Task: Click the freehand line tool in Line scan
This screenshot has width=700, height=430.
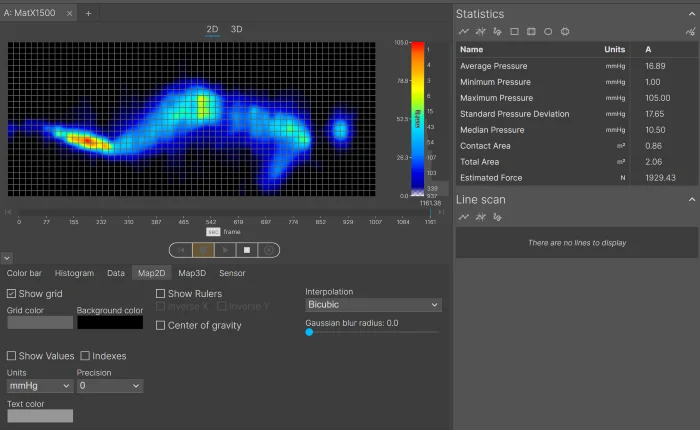Action: coord(497,216)
